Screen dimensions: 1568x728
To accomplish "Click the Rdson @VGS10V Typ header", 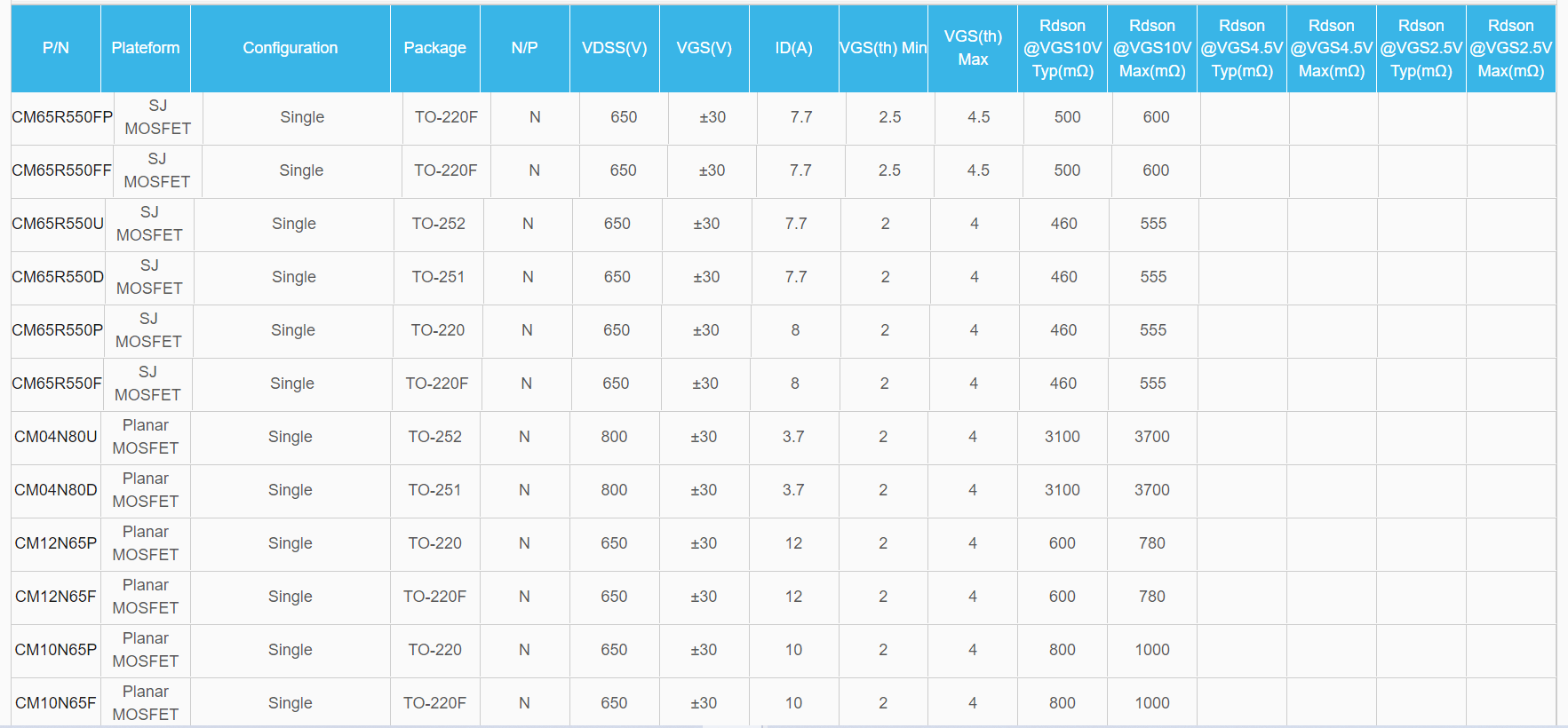I will pyautogui.click(x=1063, y=48).
